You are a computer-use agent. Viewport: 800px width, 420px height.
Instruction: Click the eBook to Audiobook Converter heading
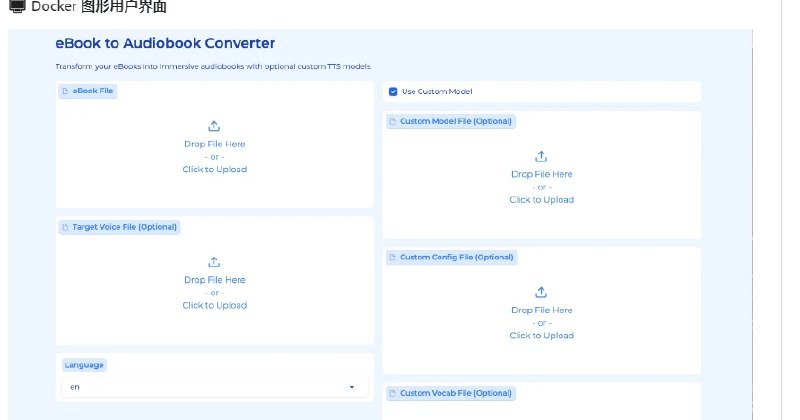(x=165, y=43)
